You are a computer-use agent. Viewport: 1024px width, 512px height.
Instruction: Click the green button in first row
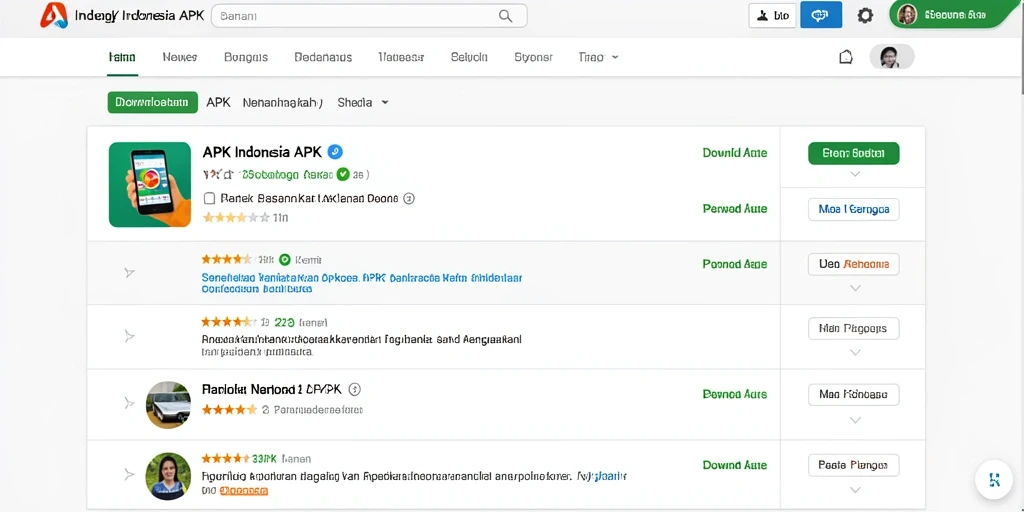pyautogui.click(x=854, y=153)
